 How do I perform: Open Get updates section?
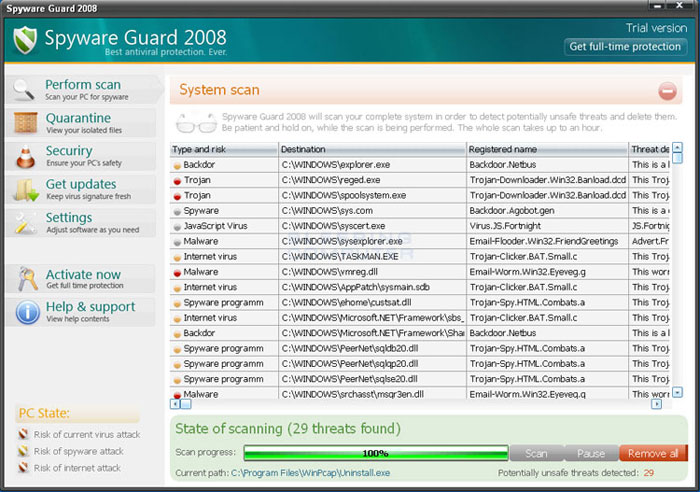click(81, 189)
